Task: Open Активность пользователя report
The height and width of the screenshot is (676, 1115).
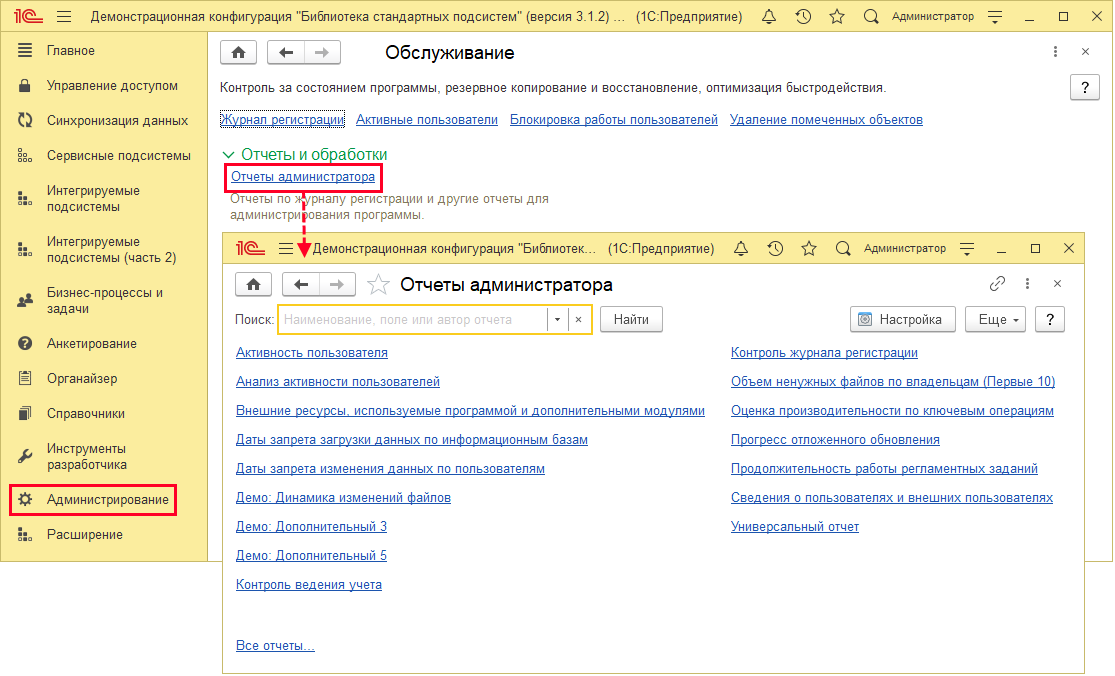Action: point(311,353)
